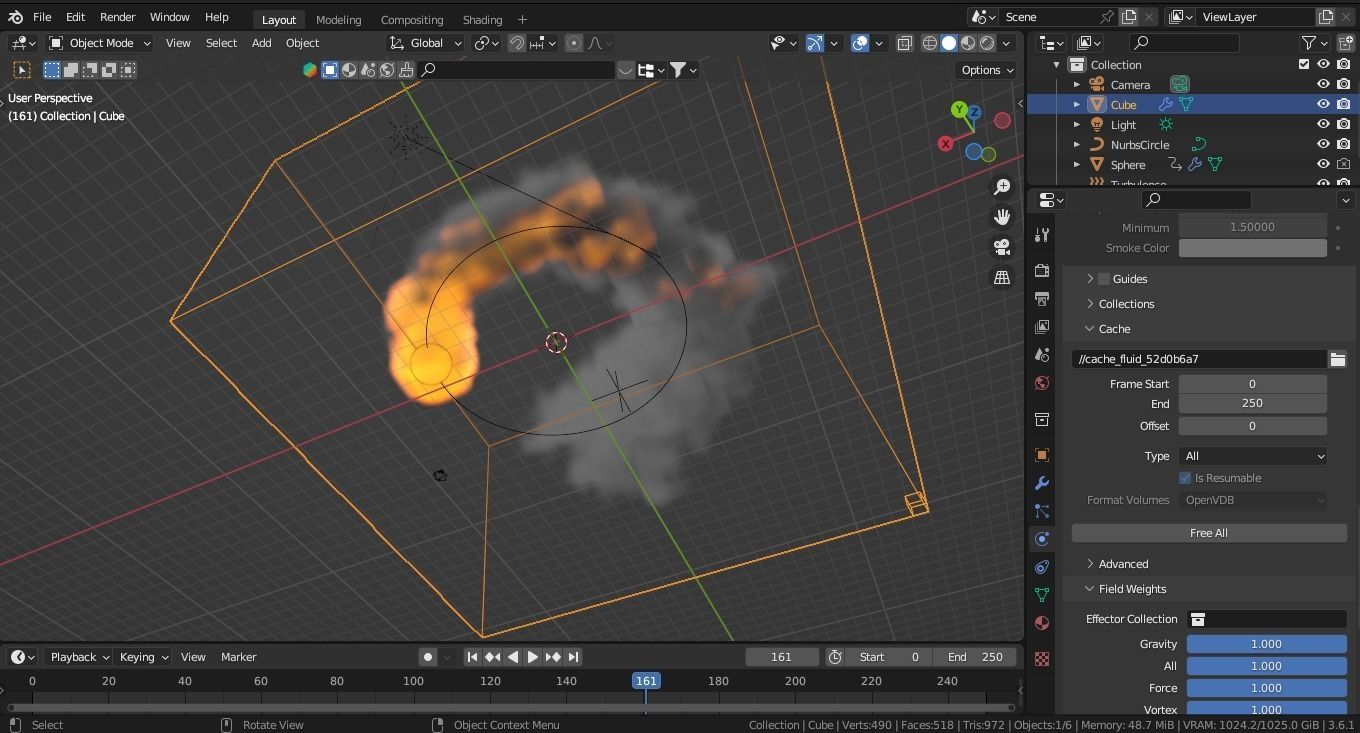Expand Sphere in Outliner
The image size is (1360, 733).
[1077, 165]
